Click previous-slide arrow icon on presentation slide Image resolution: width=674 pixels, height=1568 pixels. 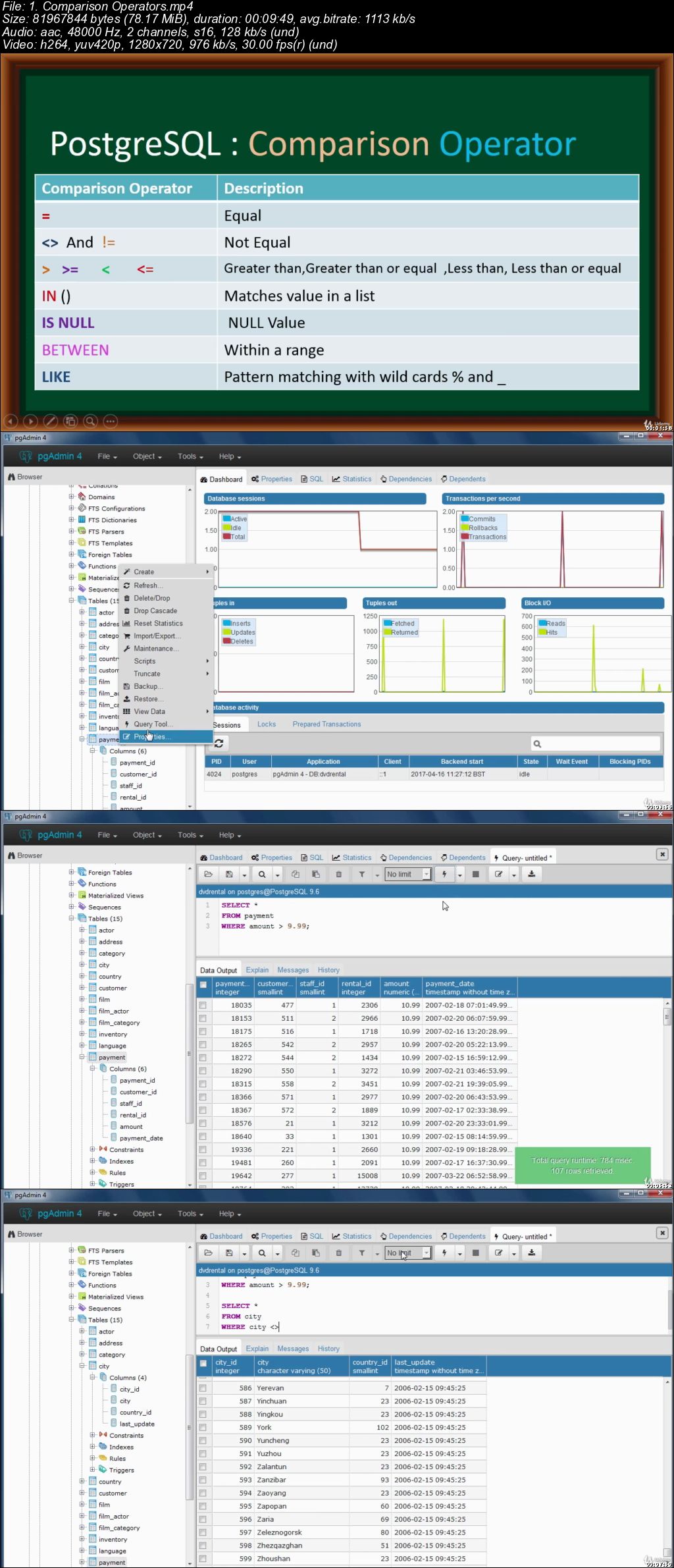click(x=11, y=421)
